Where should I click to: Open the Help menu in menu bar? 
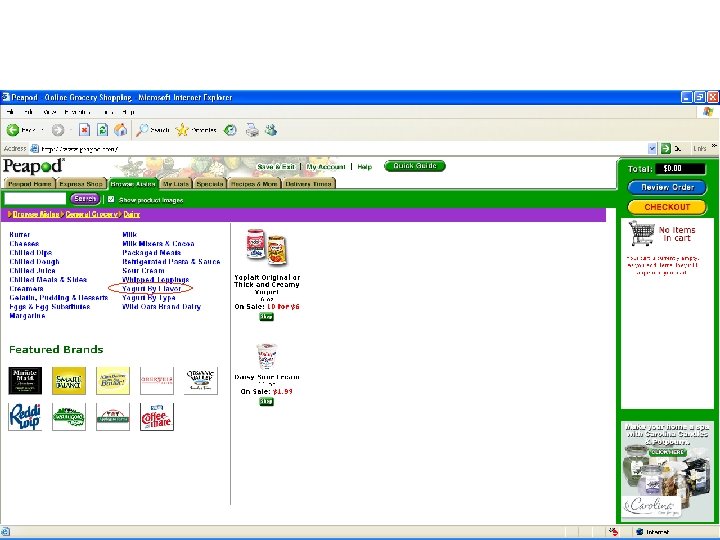pos(128,112)
